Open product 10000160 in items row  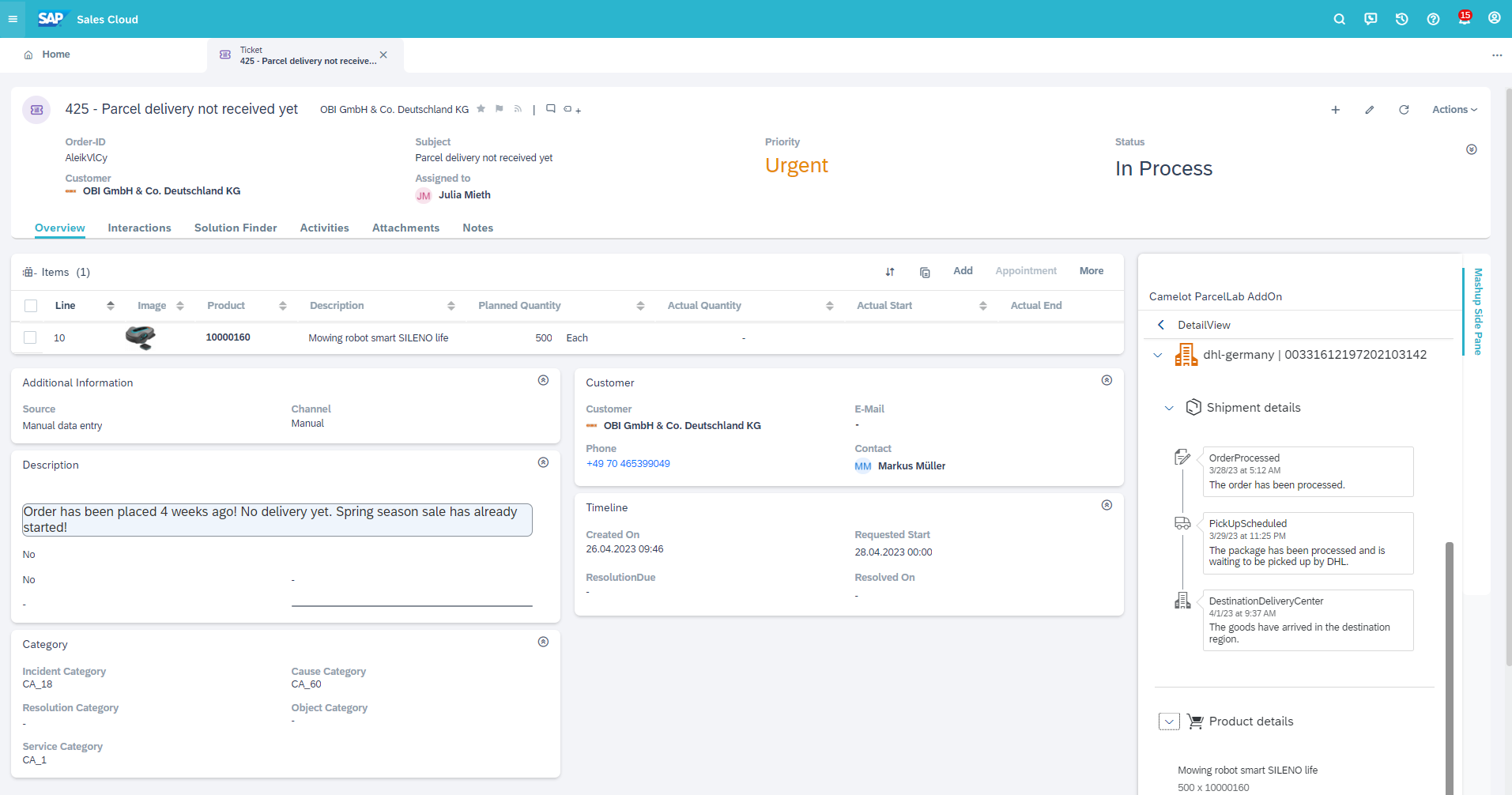[228, 337]
